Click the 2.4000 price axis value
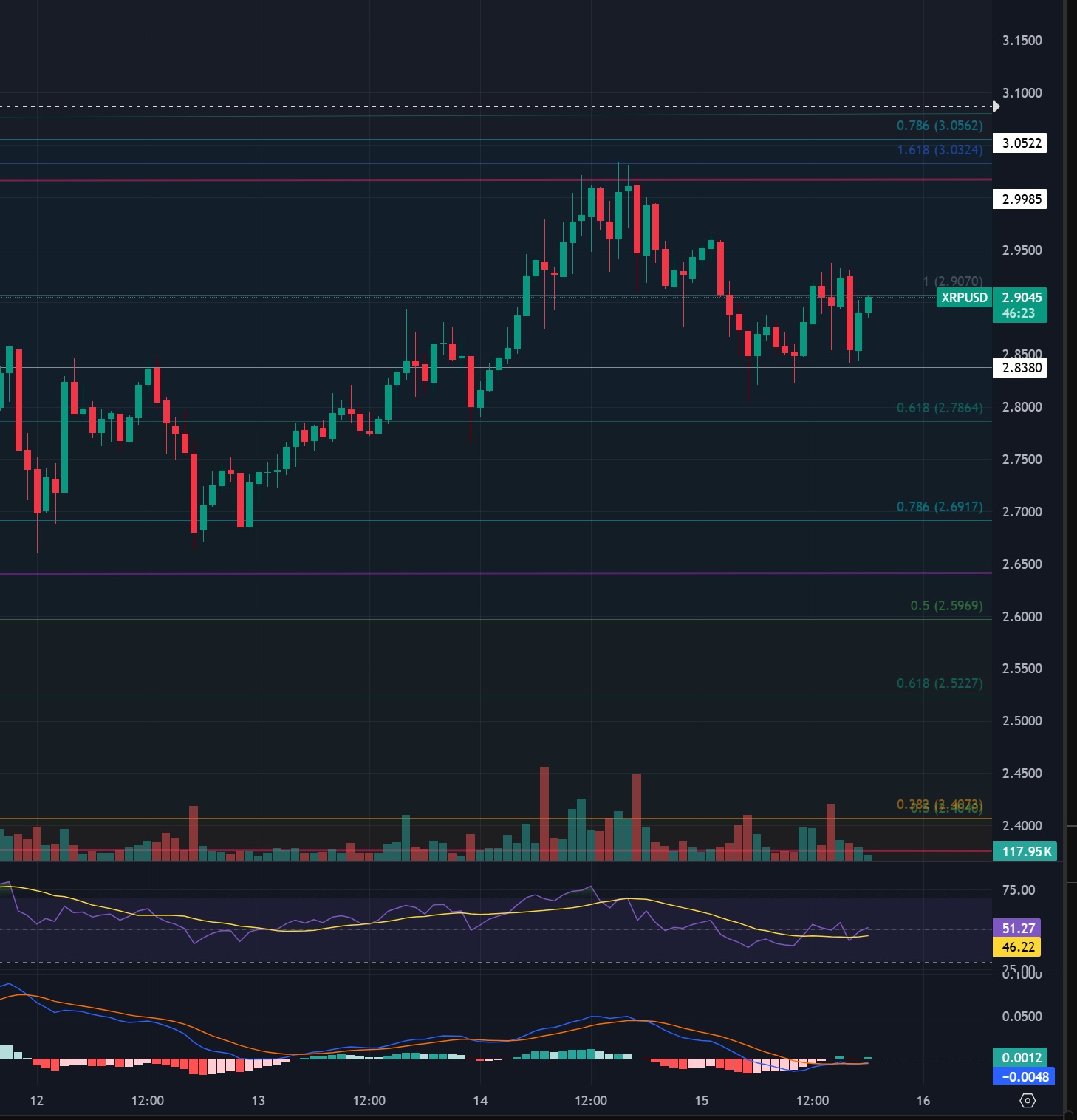This screenshot has height=1120, width=1077. click(1022, 826)
